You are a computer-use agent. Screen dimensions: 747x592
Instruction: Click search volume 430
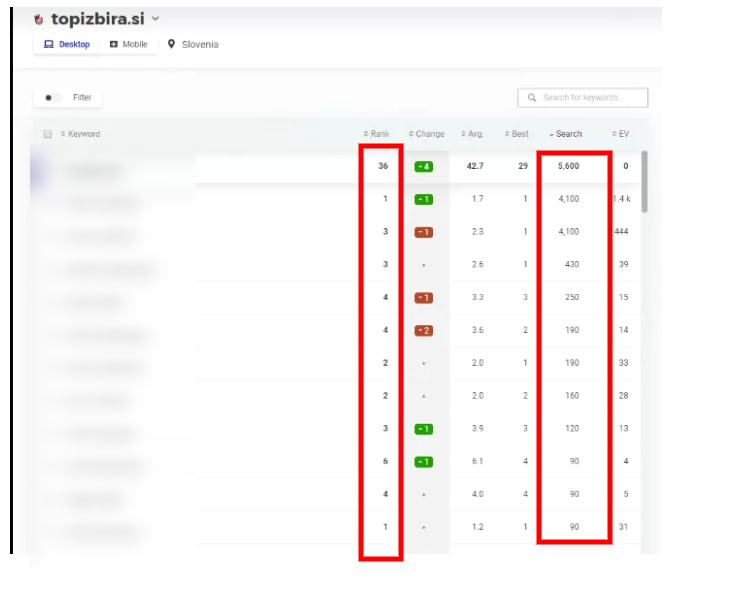572,264
